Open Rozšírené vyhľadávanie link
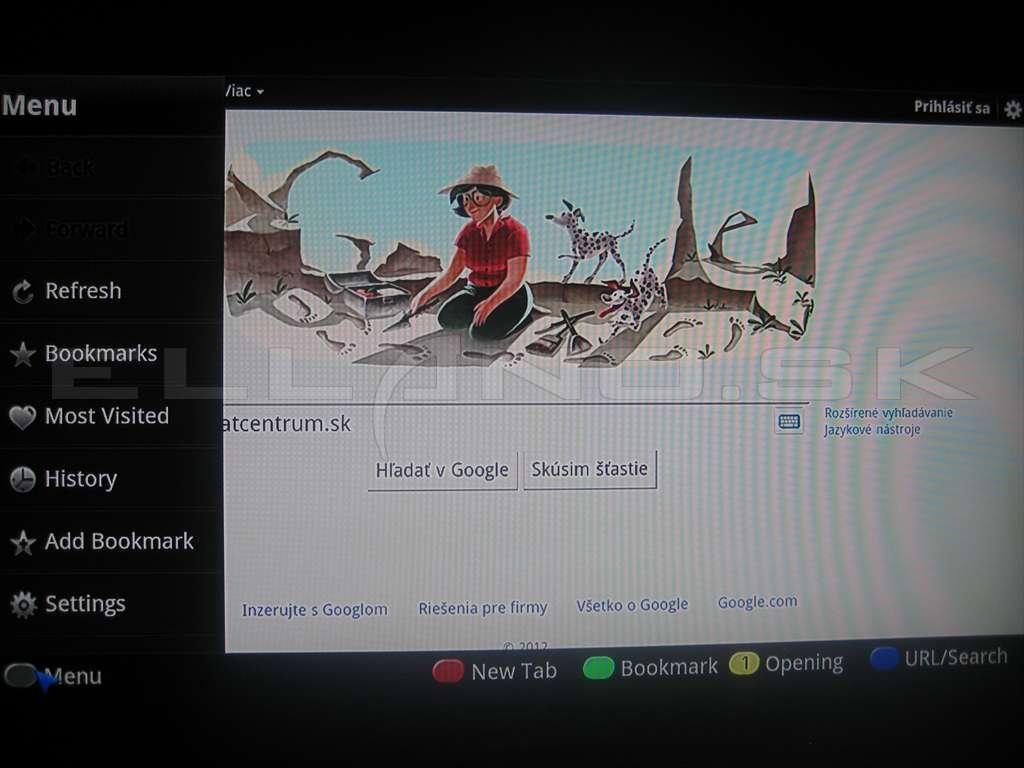 (x=888, y=413)
